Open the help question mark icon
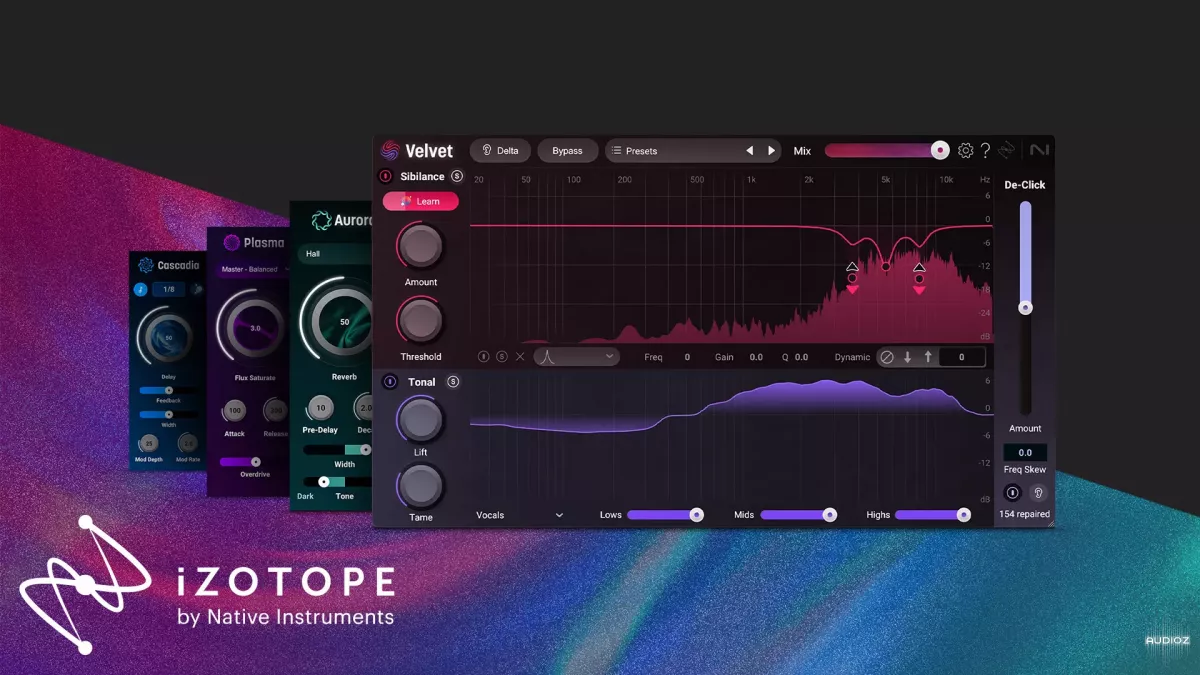The width and height of the screenshot is (1200, 675). (985, 151)
